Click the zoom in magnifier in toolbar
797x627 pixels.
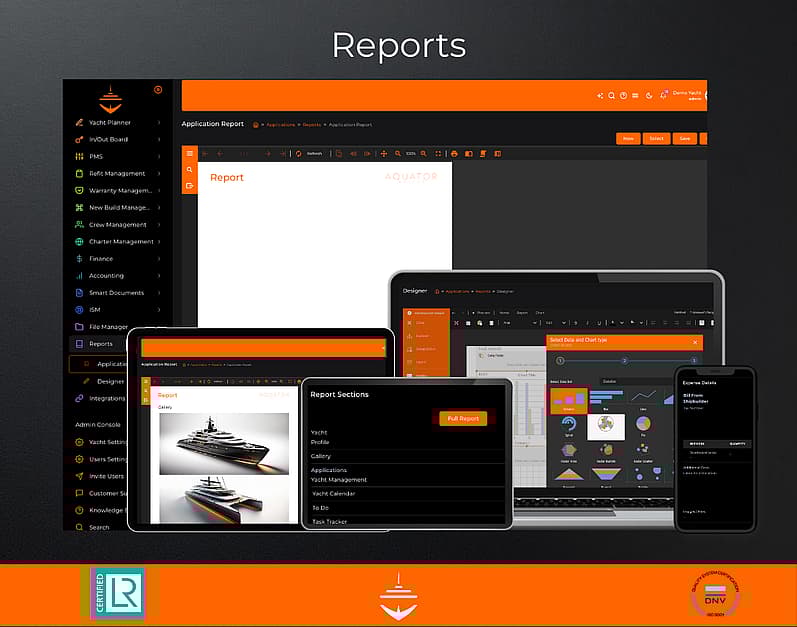pos(423,153)
